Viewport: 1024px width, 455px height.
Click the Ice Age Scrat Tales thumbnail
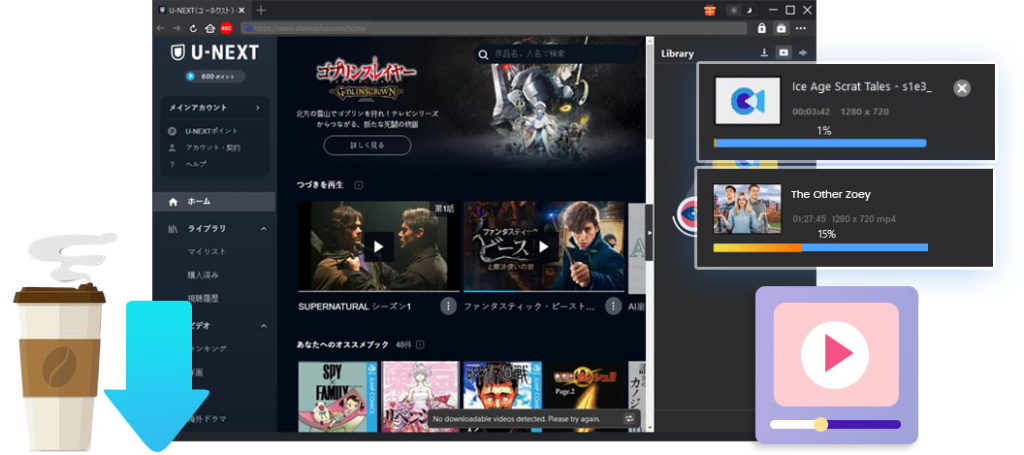(x=748, y=101)
